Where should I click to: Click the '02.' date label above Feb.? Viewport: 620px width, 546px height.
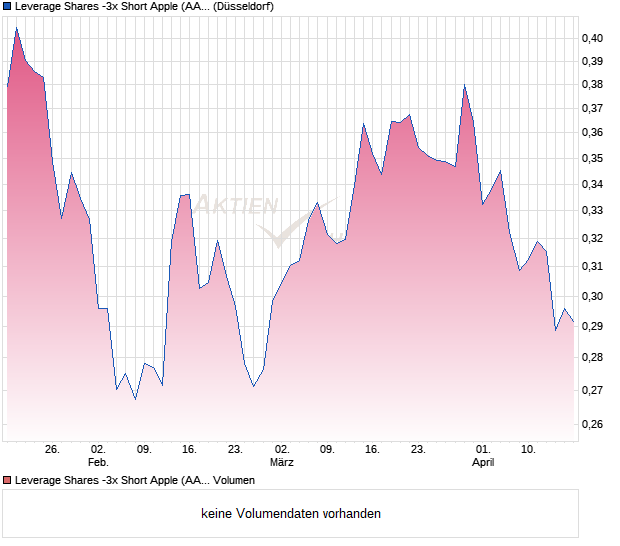(x=98, y=450)
